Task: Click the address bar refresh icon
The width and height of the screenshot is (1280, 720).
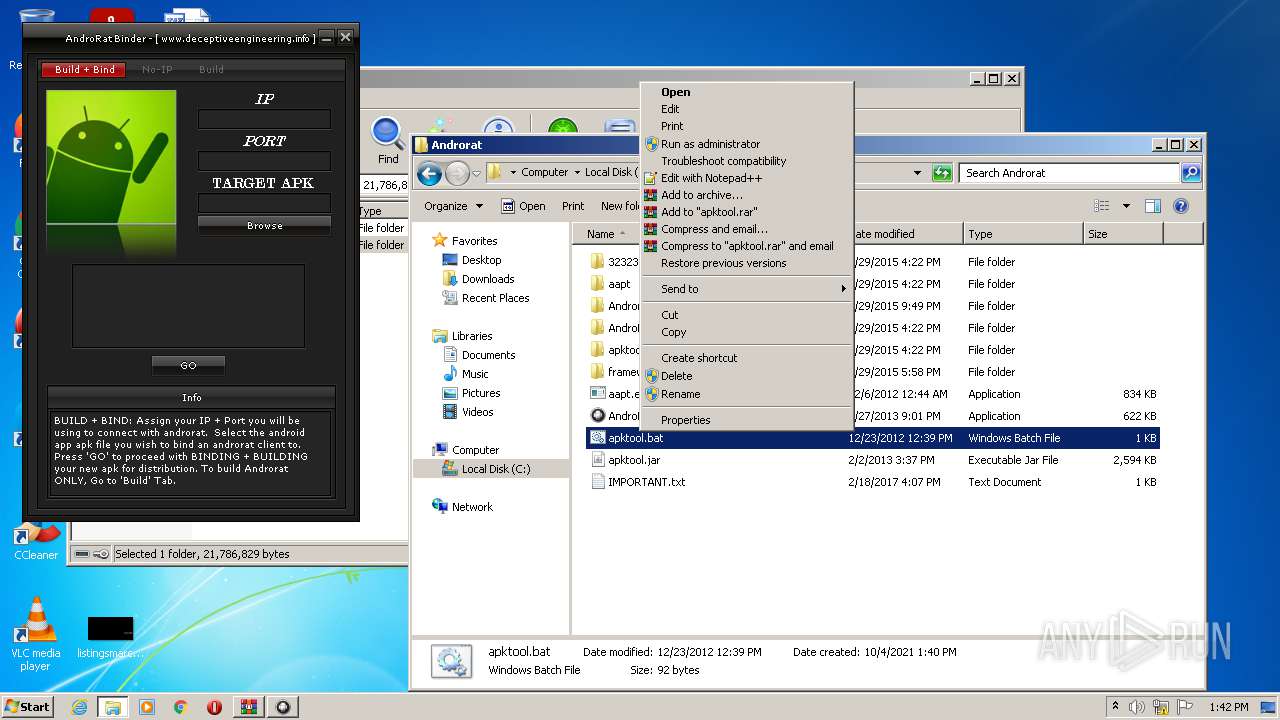Action: 941,173
